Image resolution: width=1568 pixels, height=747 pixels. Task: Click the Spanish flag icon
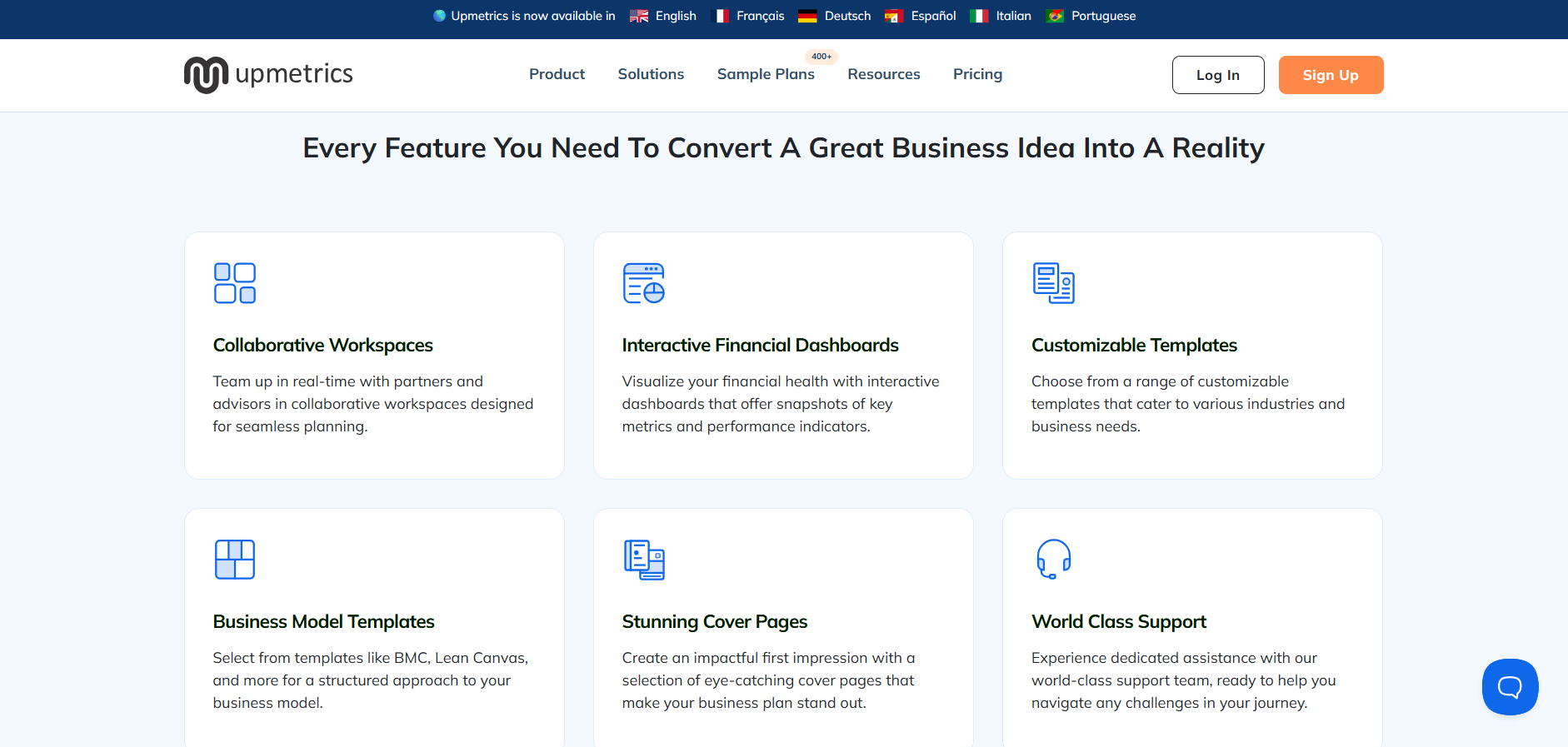893,16
